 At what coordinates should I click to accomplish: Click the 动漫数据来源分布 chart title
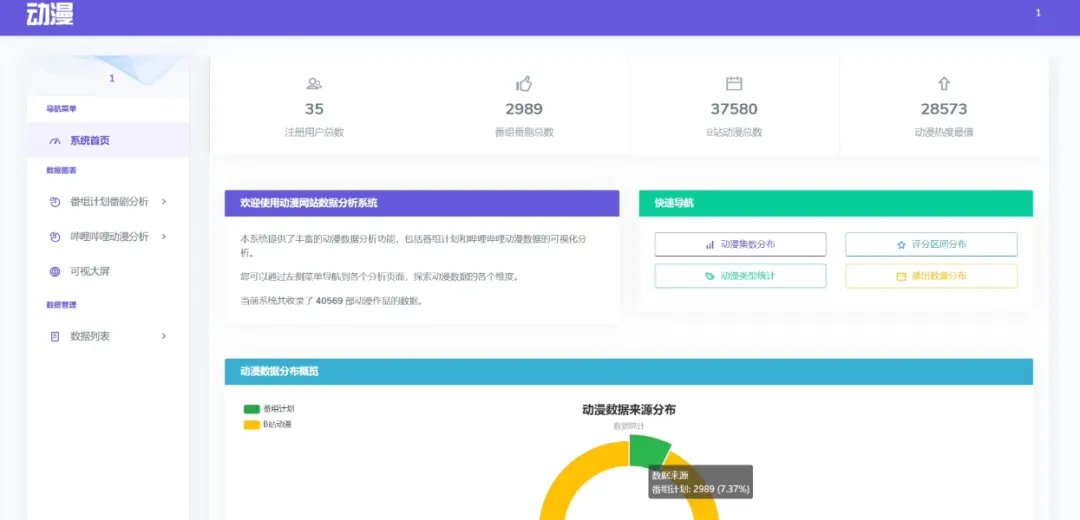coord(629,410)
